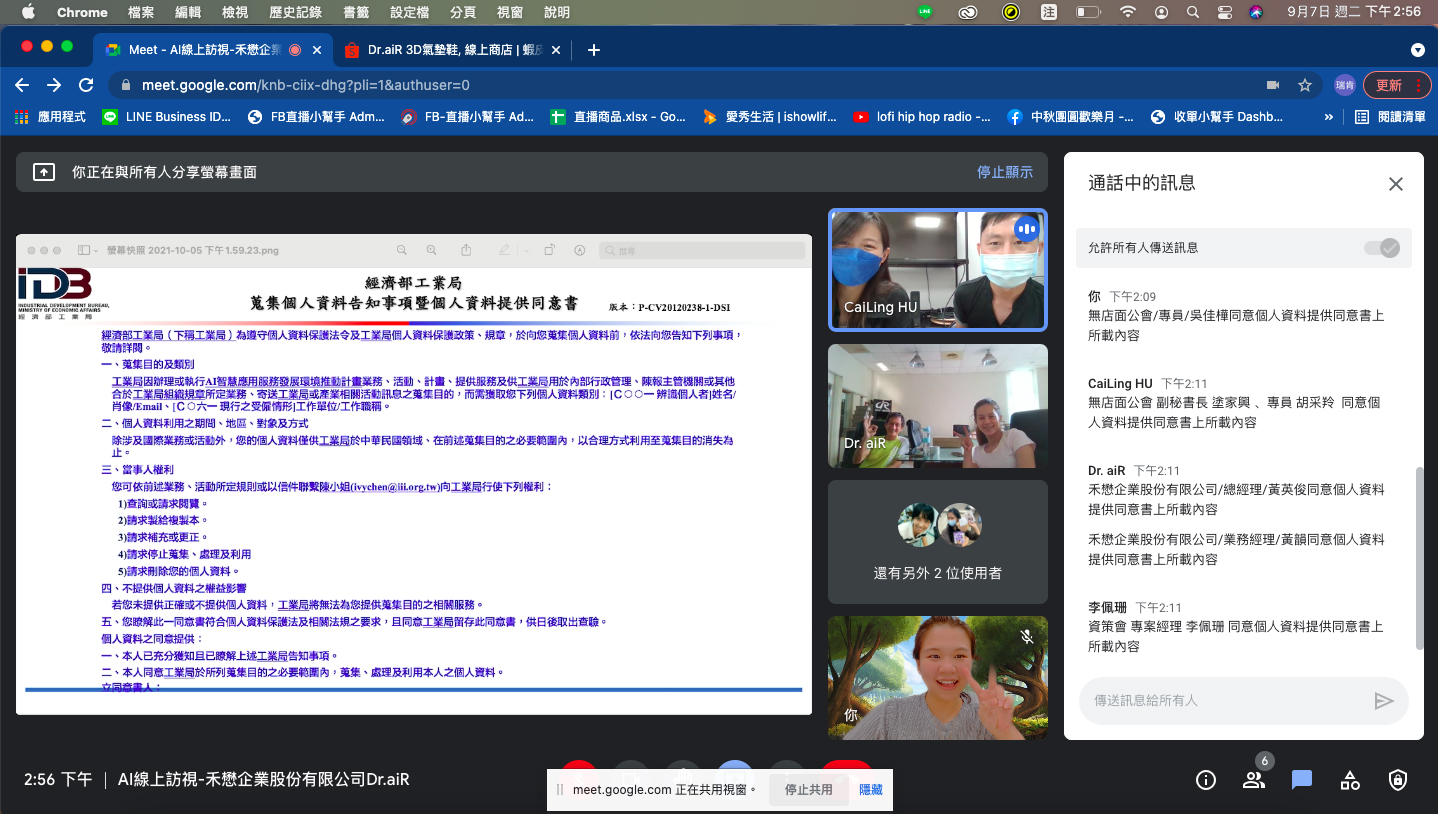Click 停止共用 to stop screen sharing
The image size is (1438, 814).
(x=808, y=790)
